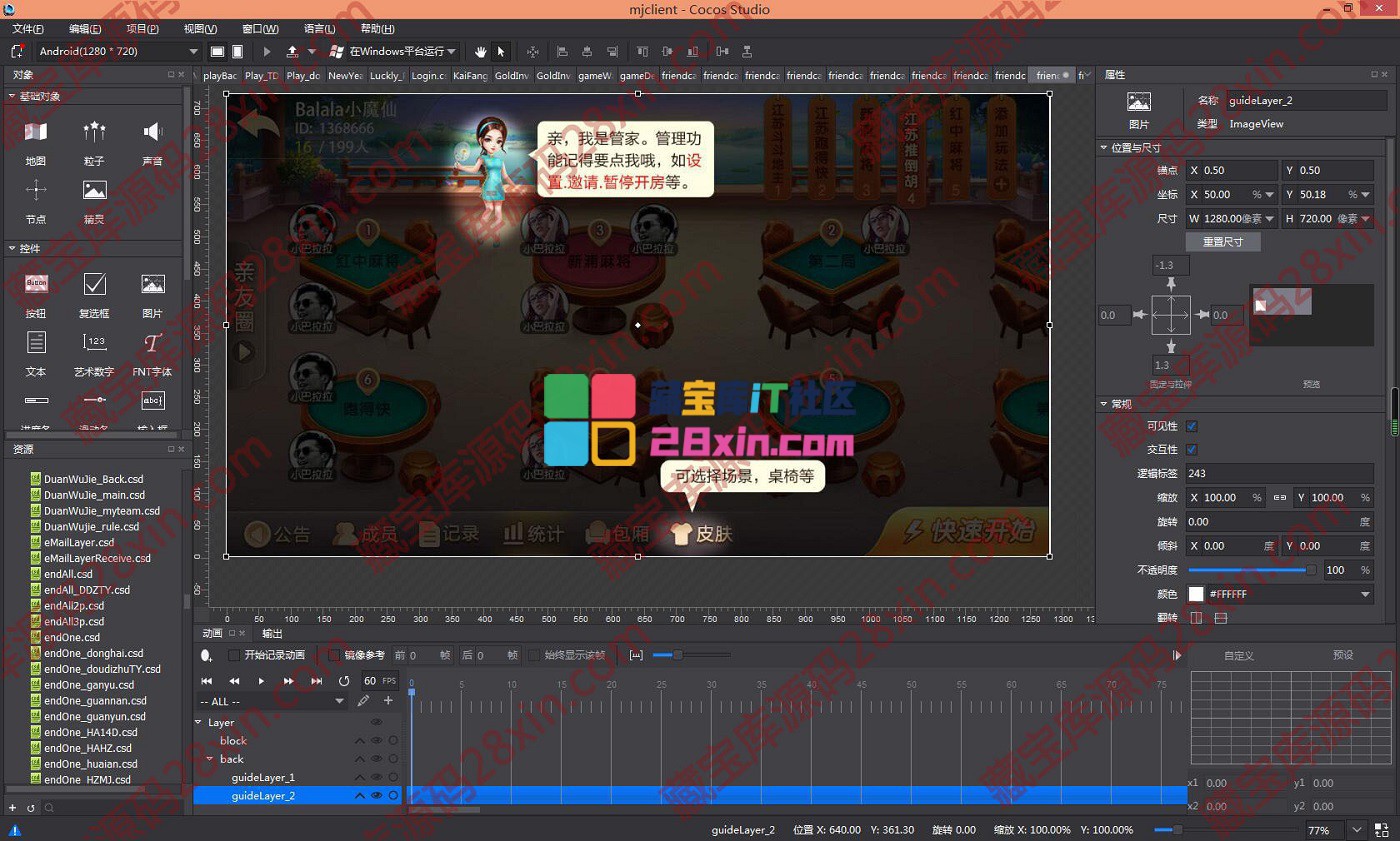Click the 自定义 custom tab in curve panel
1400x841 pixels.
(1239, 655)
